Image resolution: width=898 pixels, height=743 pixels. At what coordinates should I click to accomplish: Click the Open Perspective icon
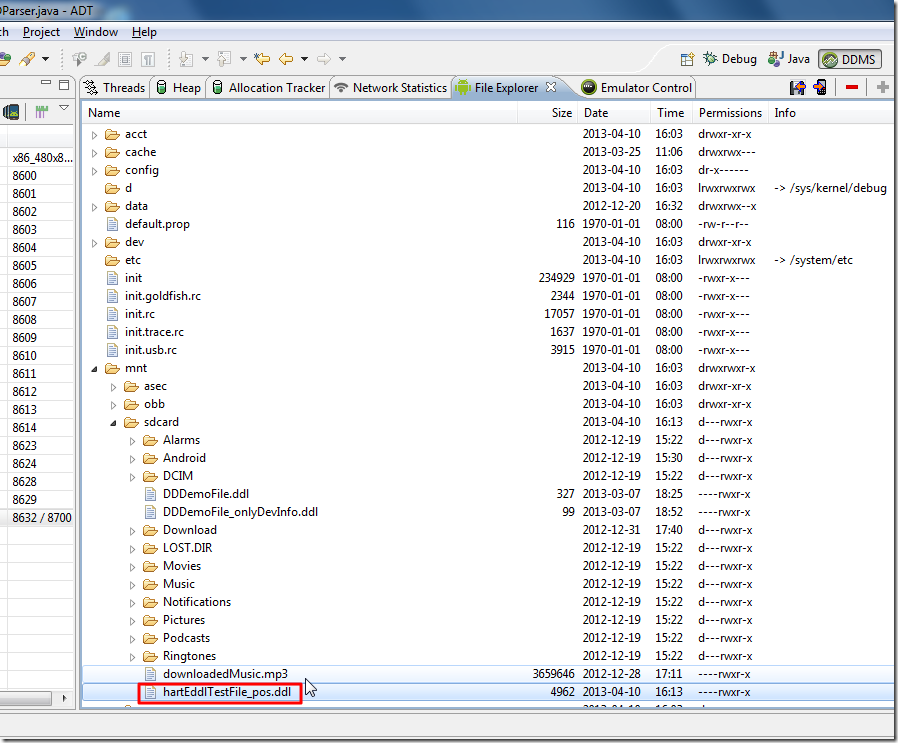[x=687, y=59]
